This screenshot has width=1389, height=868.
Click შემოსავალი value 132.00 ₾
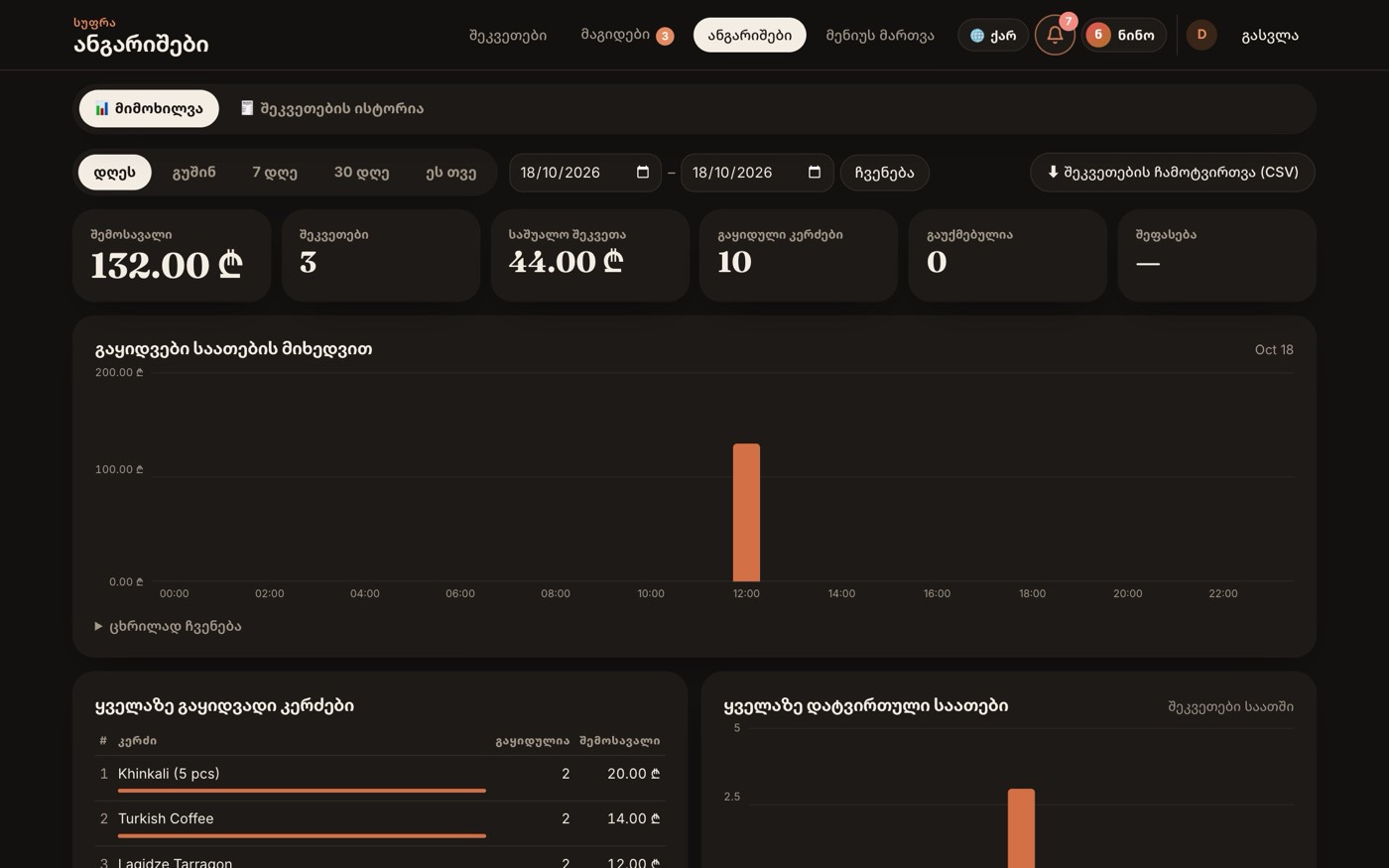(167, 266)
